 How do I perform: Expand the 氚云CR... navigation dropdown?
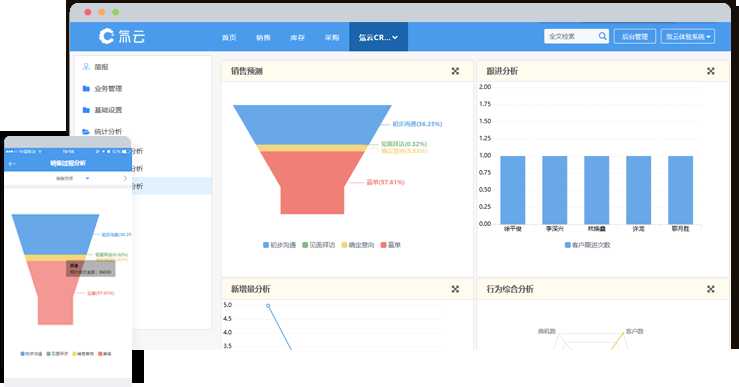click(378, 37)
